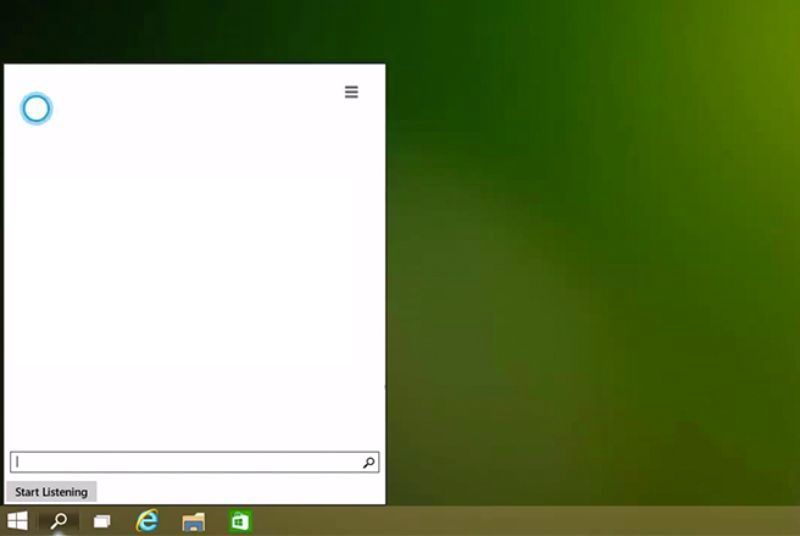Click an empty area of the taskbar
The image size is (800, 536).
[x=500, y=521]
